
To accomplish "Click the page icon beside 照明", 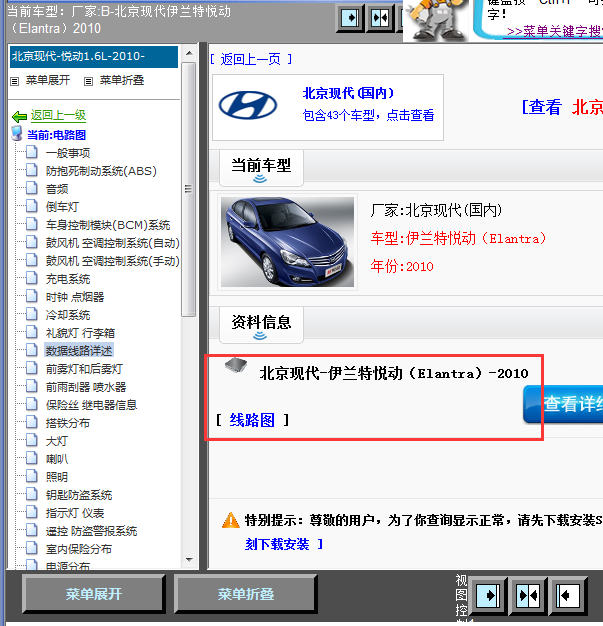I will coord(32,476).
